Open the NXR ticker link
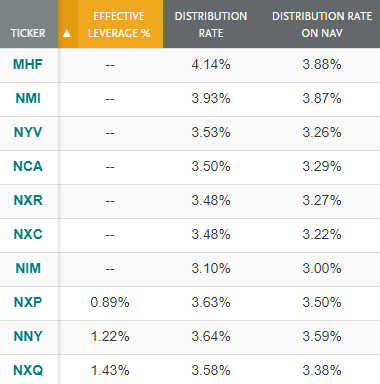 (28, 200)
